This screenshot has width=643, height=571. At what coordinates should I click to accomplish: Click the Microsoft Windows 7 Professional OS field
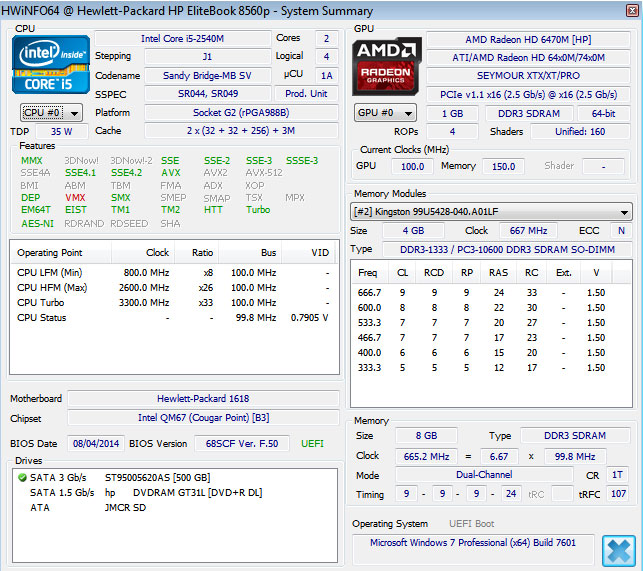(473, 550)
